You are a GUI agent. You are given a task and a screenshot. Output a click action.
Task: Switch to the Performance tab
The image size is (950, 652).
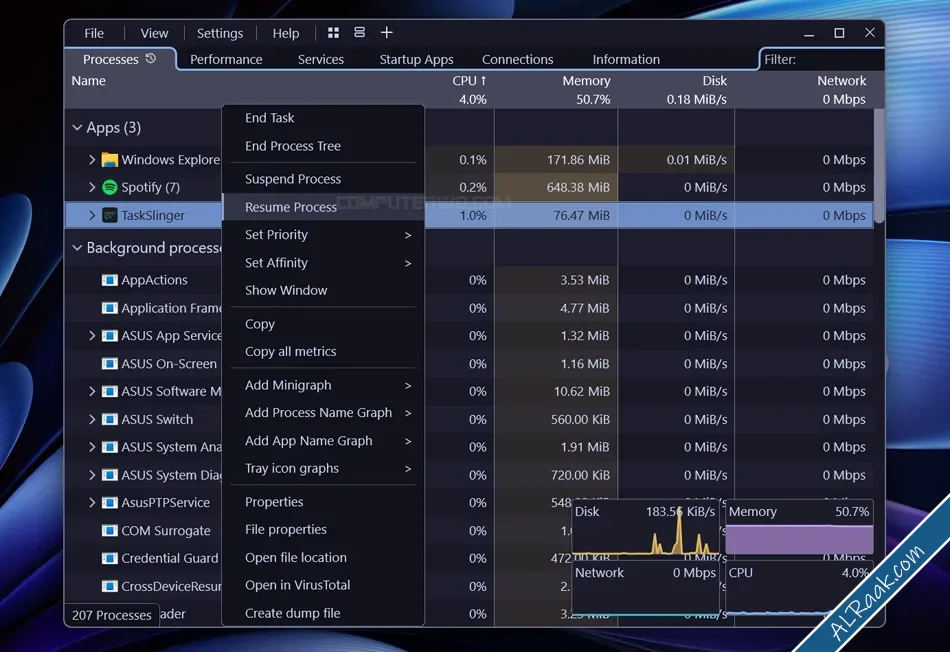pos(226,59)
